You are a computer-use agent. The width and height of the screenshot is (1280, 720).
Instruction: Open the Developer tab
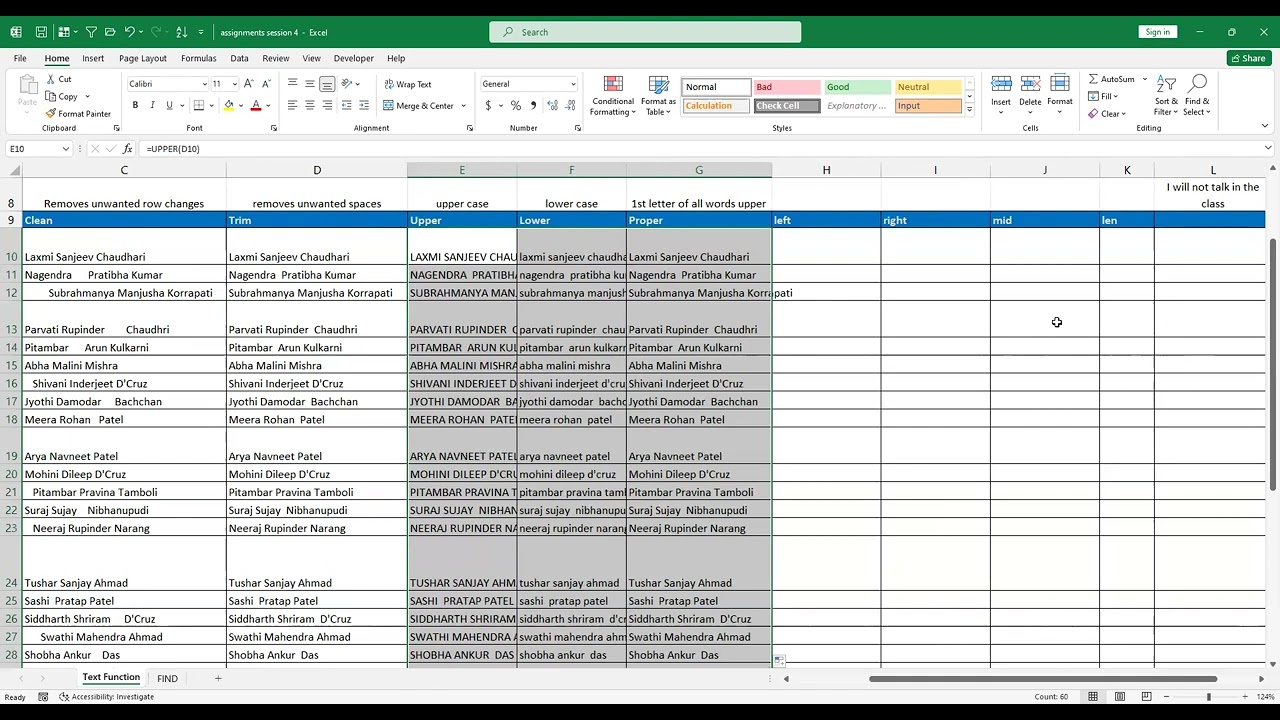[353, 58]
